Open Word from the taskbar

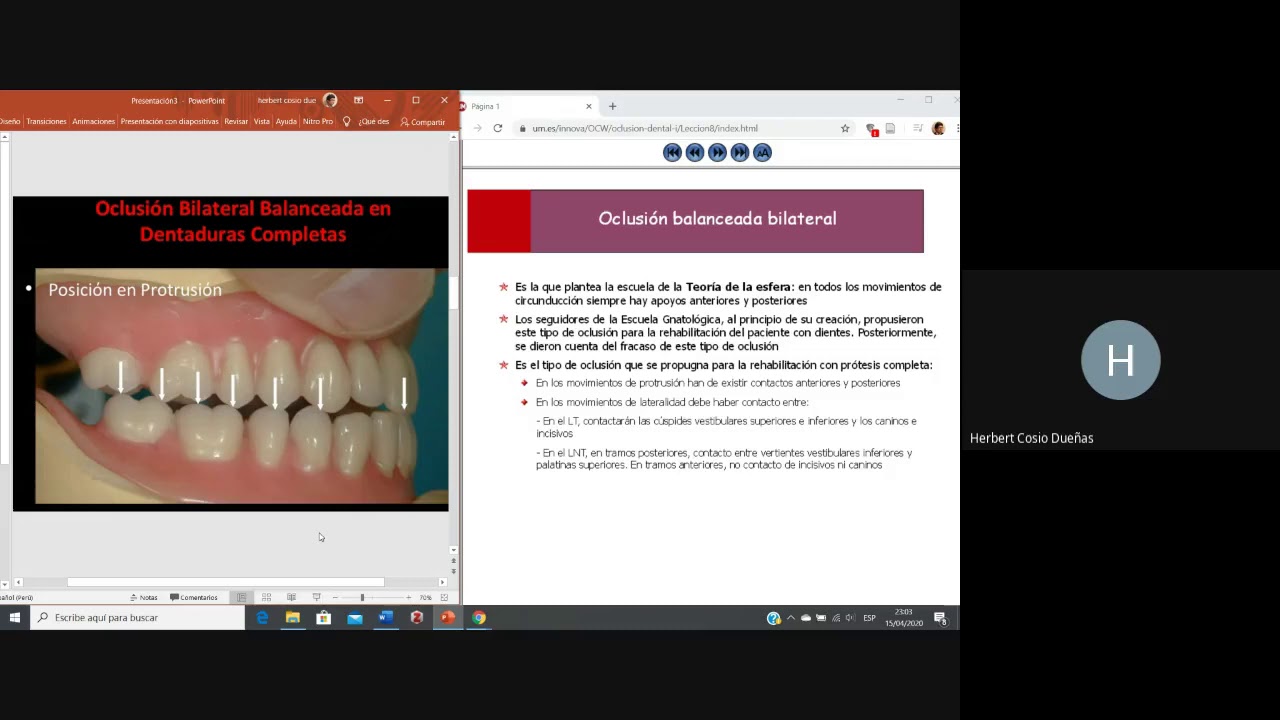[x=386, y=618]
